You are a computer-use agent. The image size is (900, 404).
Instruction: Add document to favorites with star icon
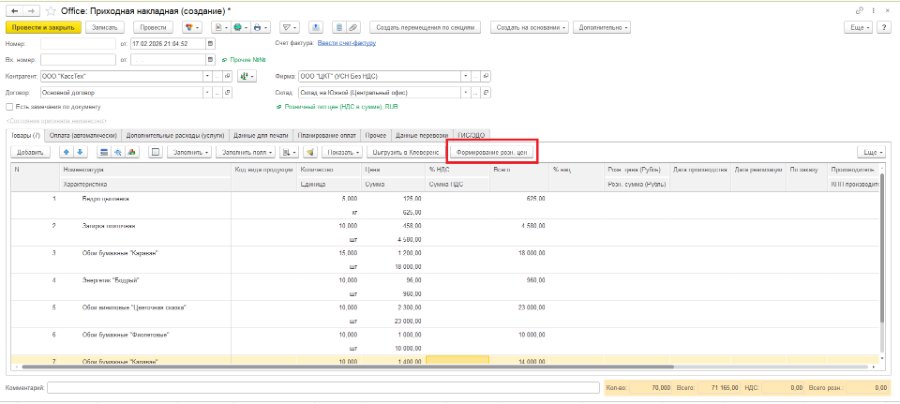(51, 11)
